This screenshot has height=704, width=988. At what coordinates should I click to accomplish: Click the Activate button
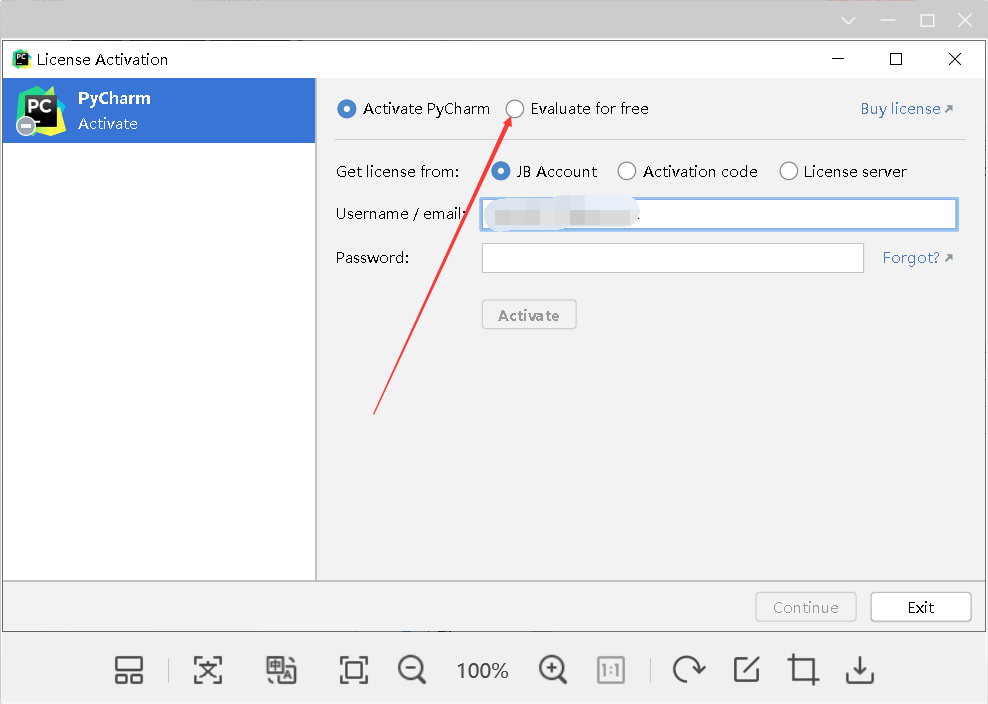(x=529, y=314)
